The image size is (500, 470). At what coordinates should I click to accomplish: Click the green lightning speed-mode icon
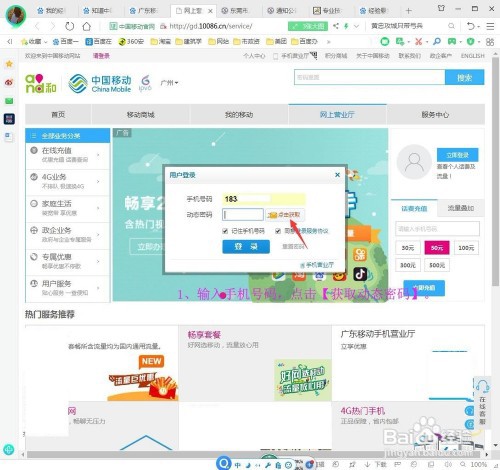(x=346, y=26)
